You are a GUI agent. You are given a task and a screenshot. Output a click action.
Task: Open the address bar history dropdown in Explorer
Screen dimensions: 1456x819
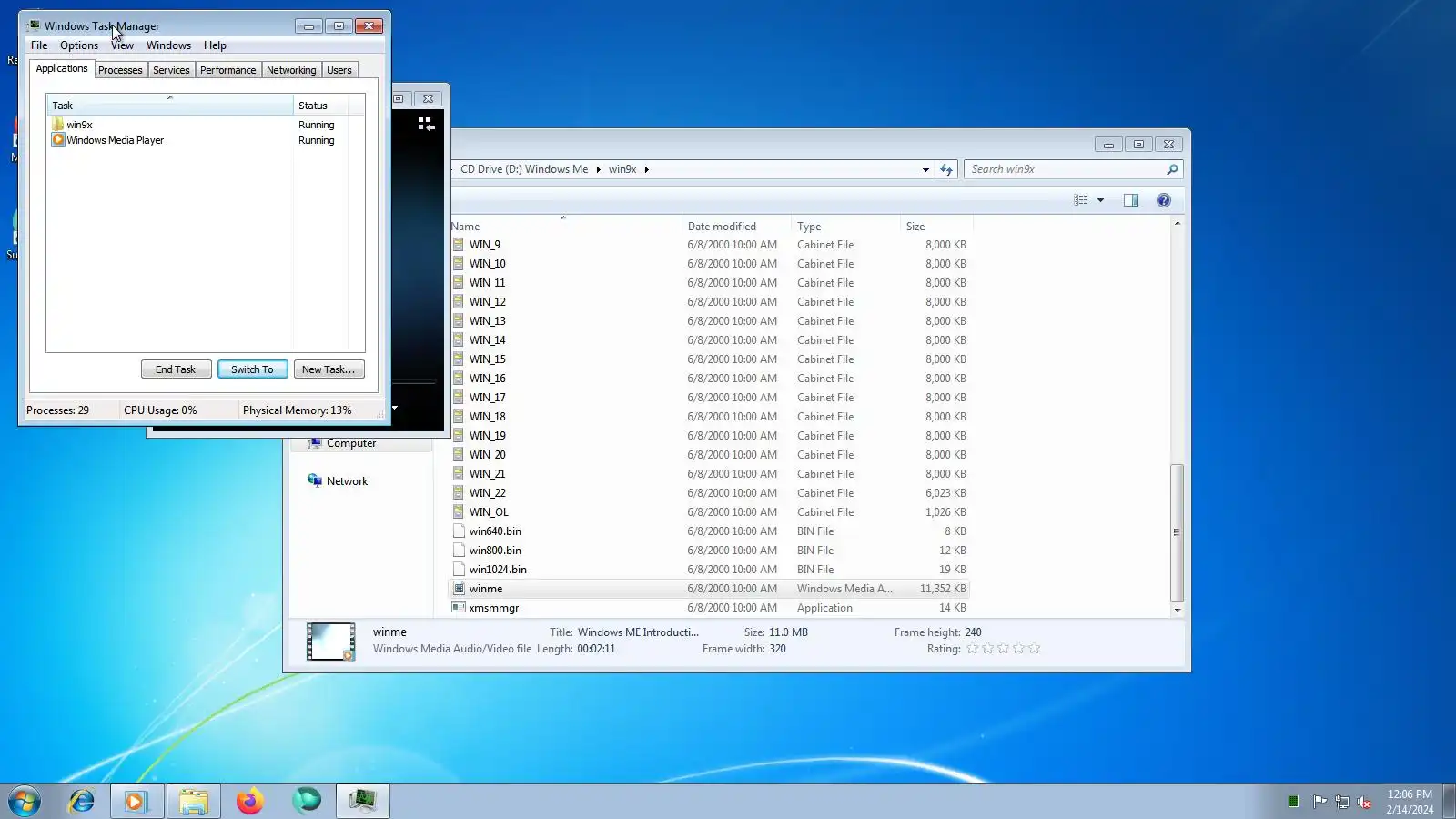[x=925, y=169]
